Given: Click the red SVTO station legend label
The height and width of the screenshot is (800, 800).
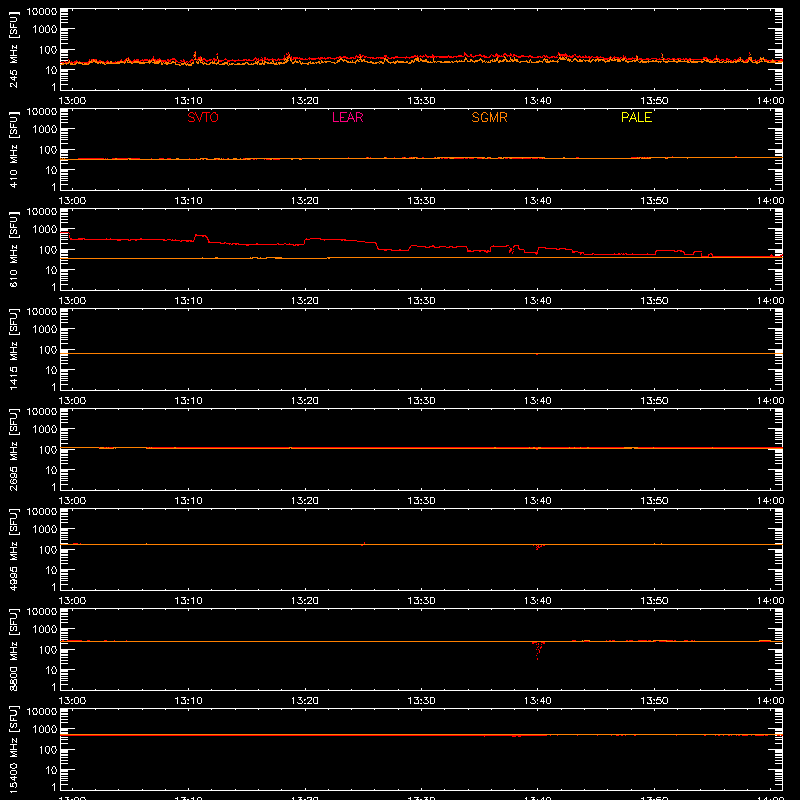Looking at the screenshot, I should [x=203, y=117].
